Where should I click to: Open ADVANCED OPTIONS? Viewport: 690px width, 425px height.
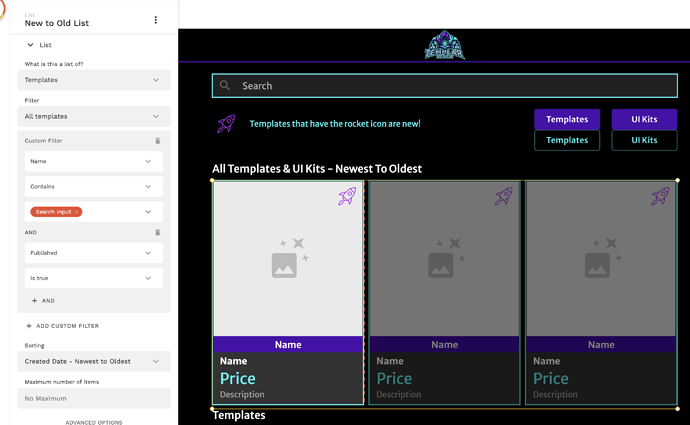94,422
